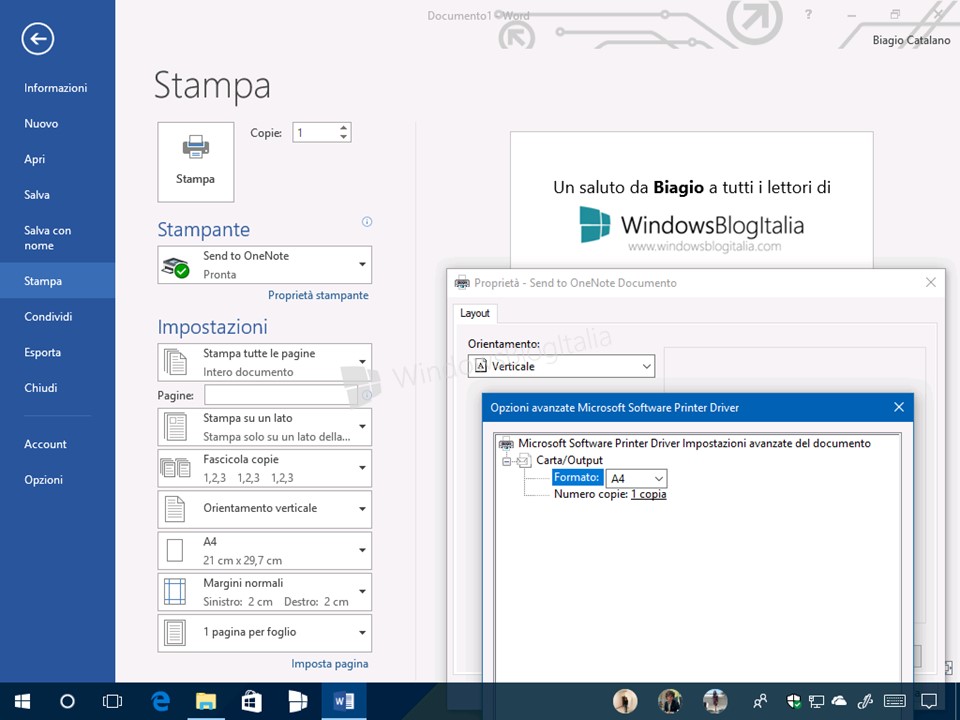Increase the Copie count with the up arrow
Viewport: 960px width, 720px height.
point(343,127)
